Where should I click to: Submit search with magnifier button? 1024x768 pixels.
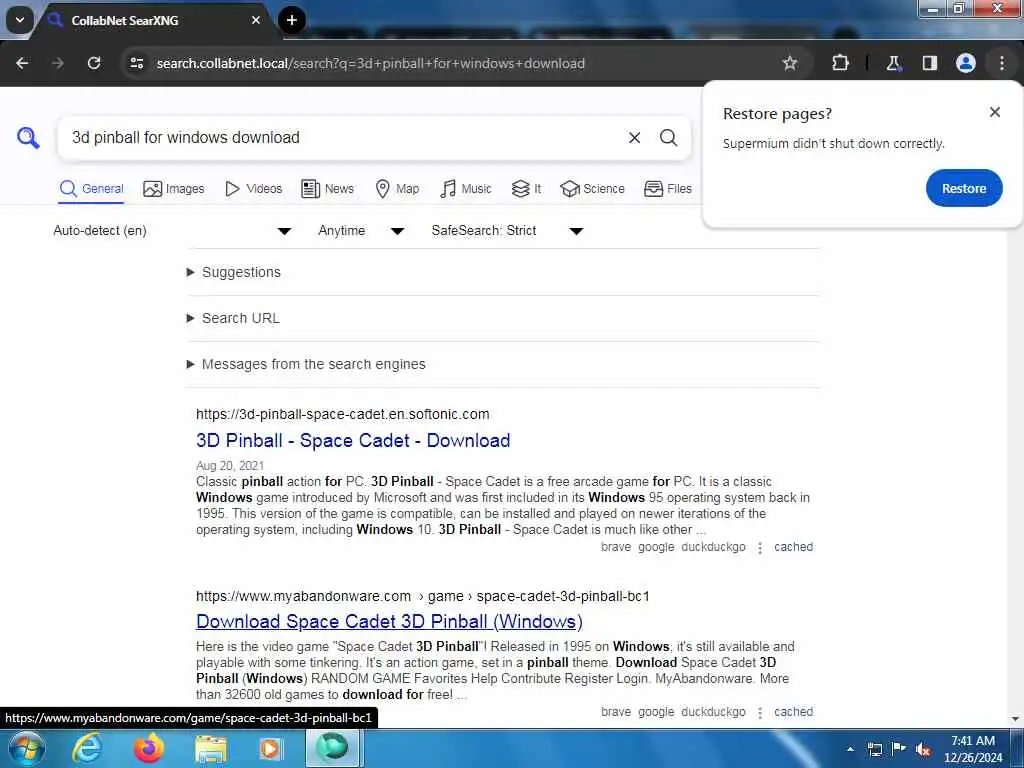668,138
